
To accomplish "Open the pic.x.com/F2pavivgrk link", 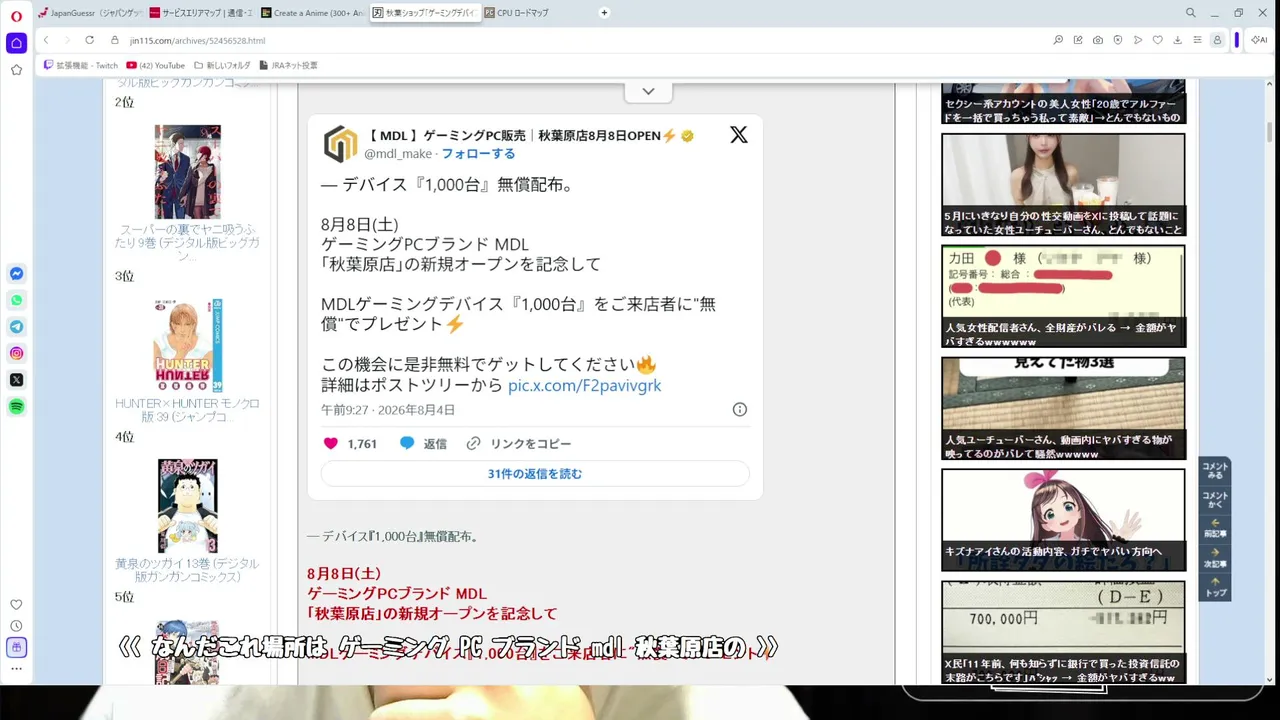I will click(585, 385).
